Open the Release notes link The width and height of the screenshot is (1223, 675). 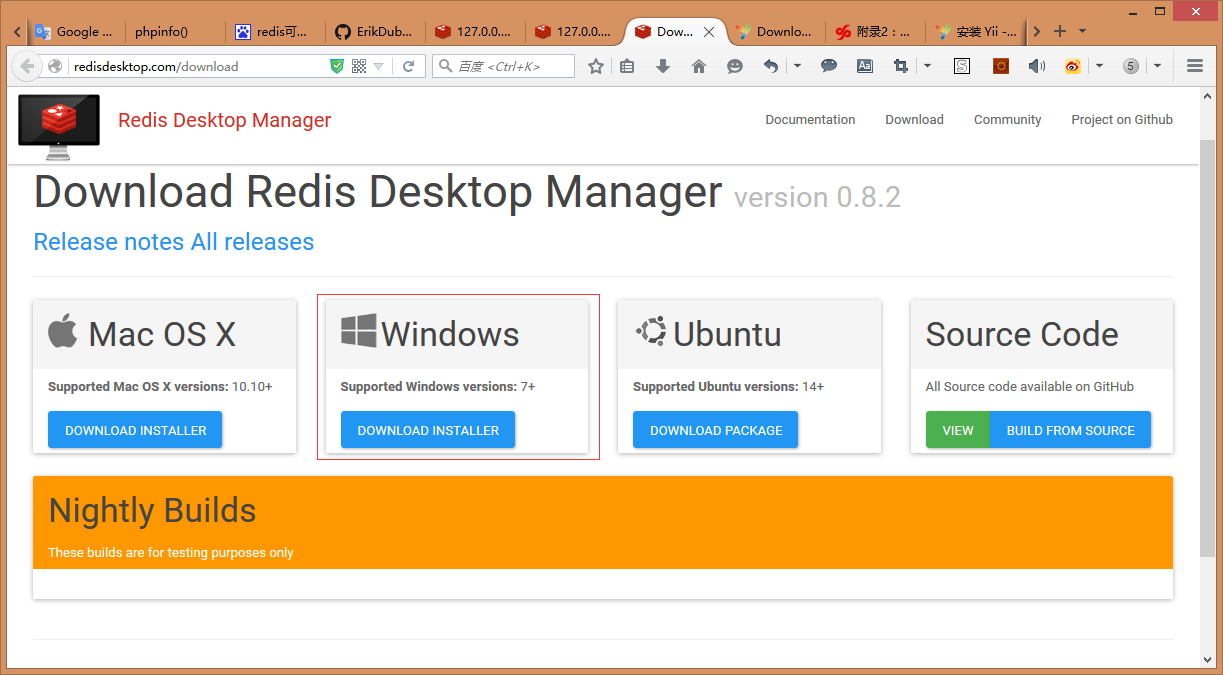[109, 242]
